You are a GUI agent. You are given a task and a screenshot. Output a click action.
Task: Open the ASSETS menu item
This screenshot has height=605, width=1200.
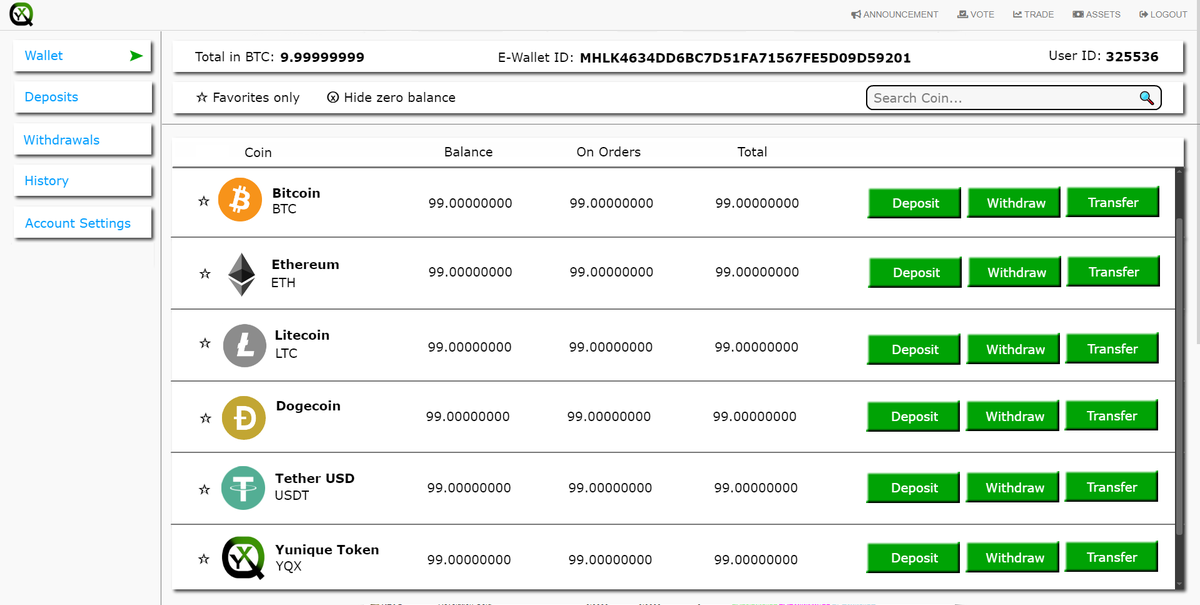coord(1096,13)
